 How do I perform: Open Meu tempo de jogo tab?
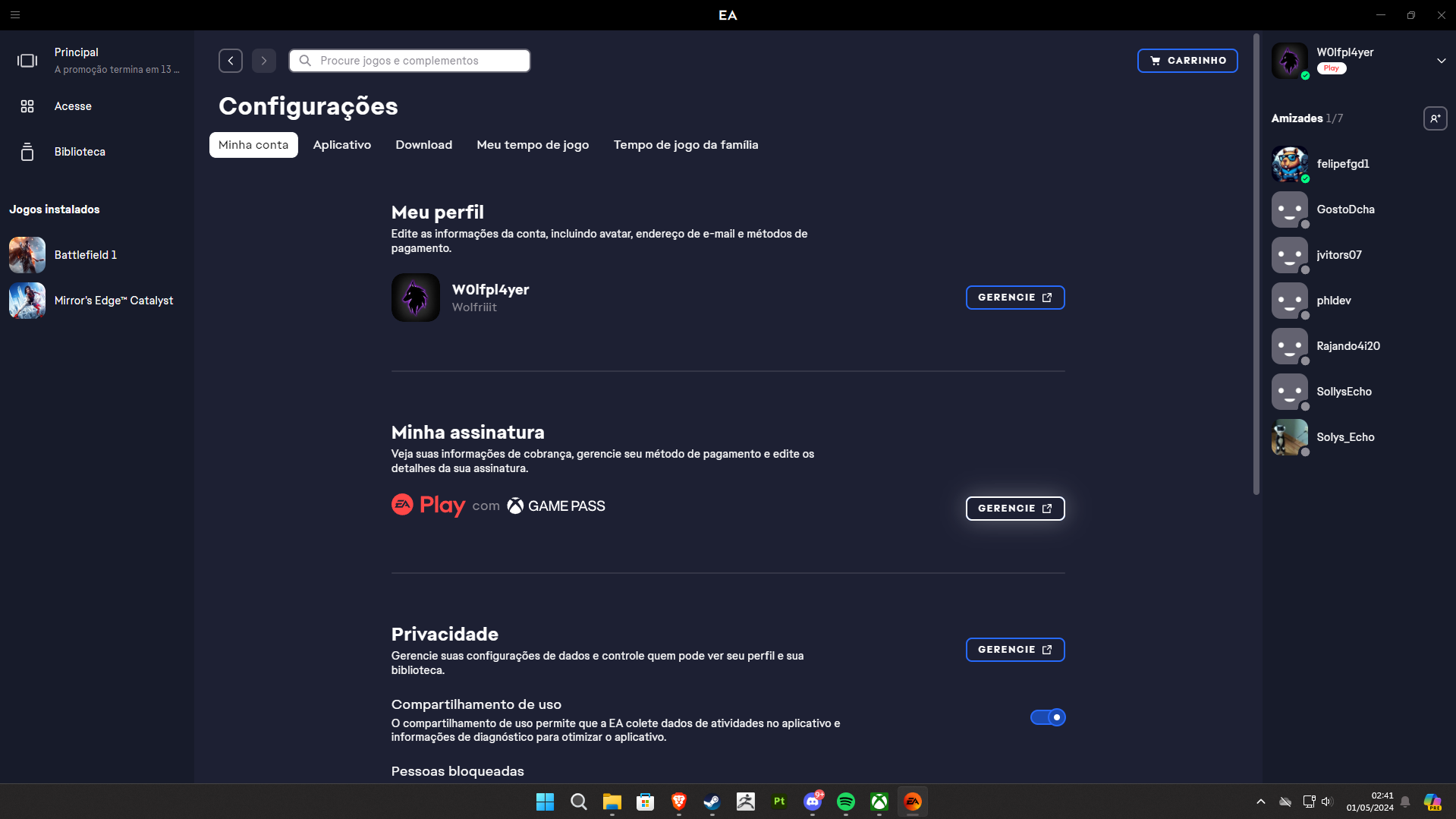533,145
